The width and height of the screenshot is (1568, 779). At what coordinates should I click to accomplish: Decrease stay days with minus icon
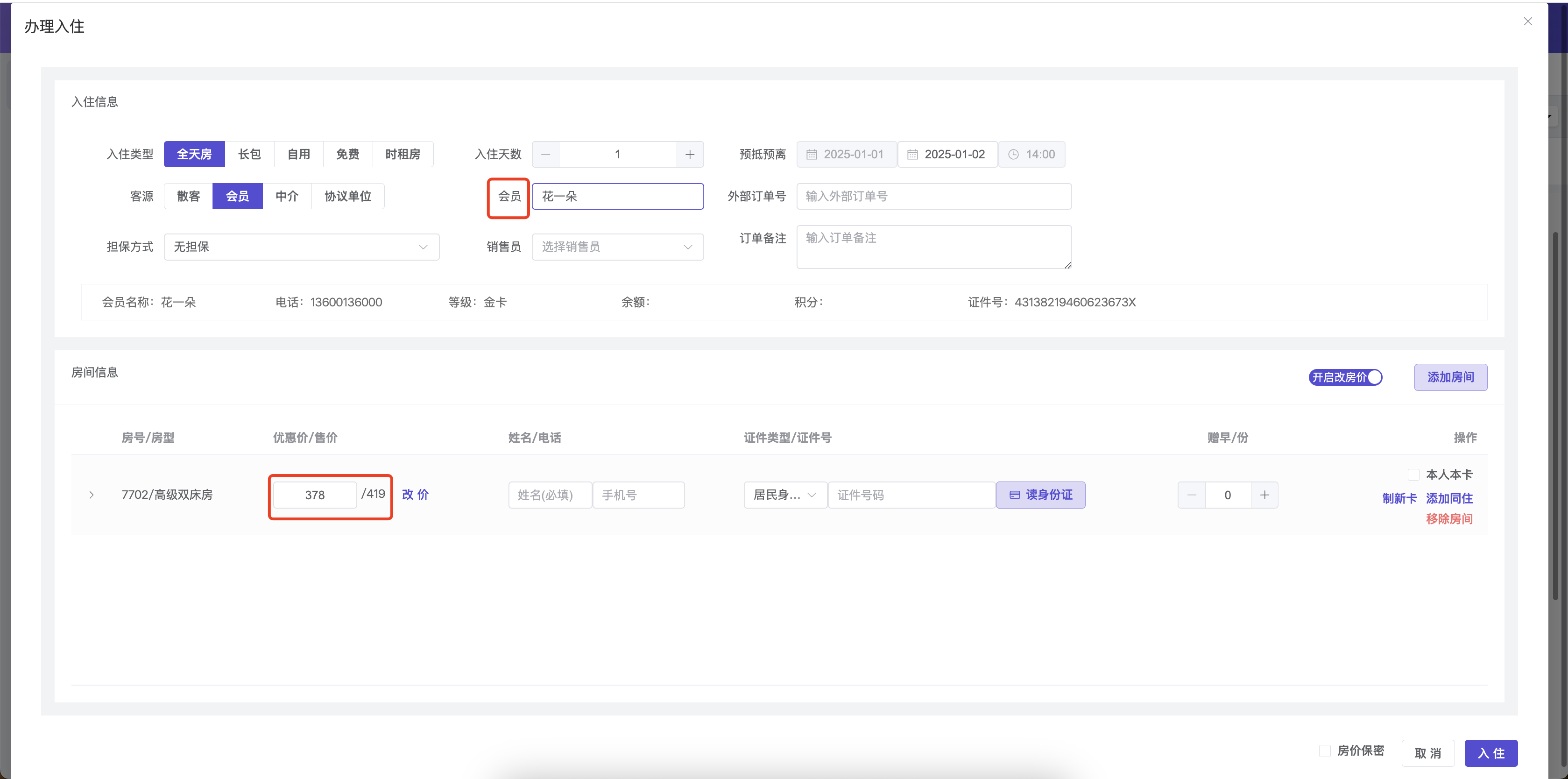pos(545,155)
